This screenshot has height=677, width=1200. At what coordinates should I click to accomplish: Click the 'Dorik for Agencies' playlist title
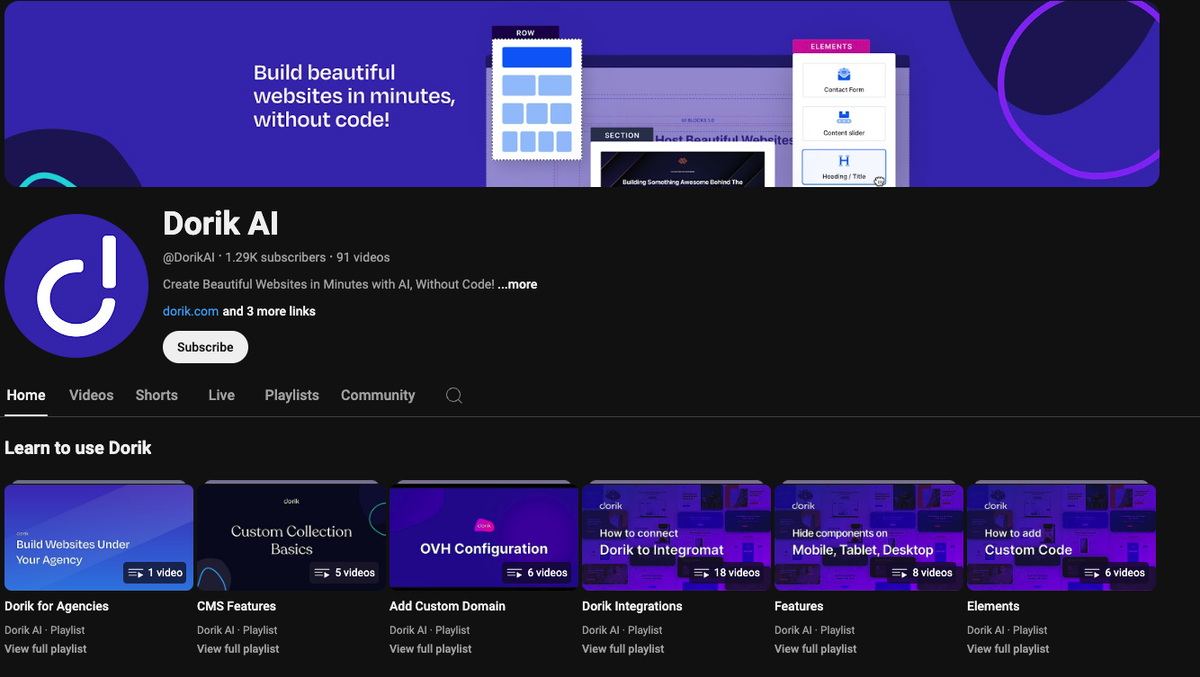pos(57,606)
